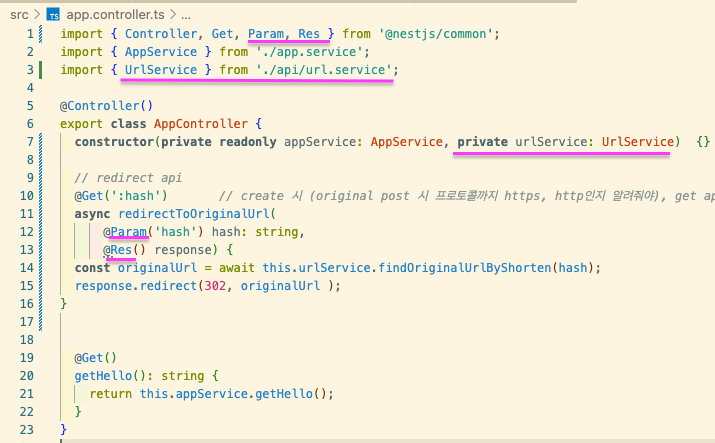The image size is (715, 443).
Task: Click Controller in the line 1 import
Action: click(161, 34)
